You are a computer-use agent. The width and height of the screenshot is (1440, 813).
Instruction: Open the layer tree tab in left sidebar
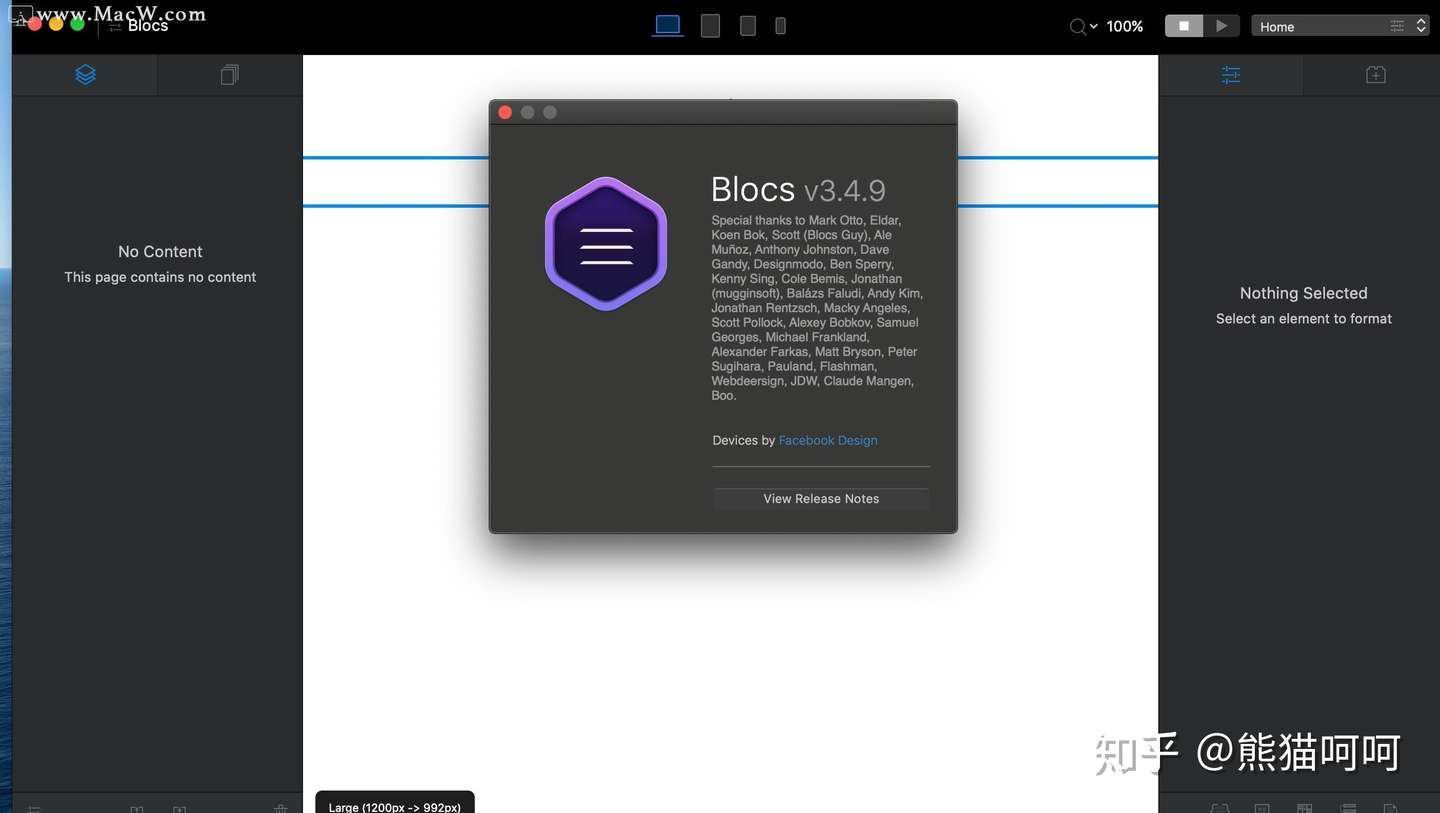85,74
